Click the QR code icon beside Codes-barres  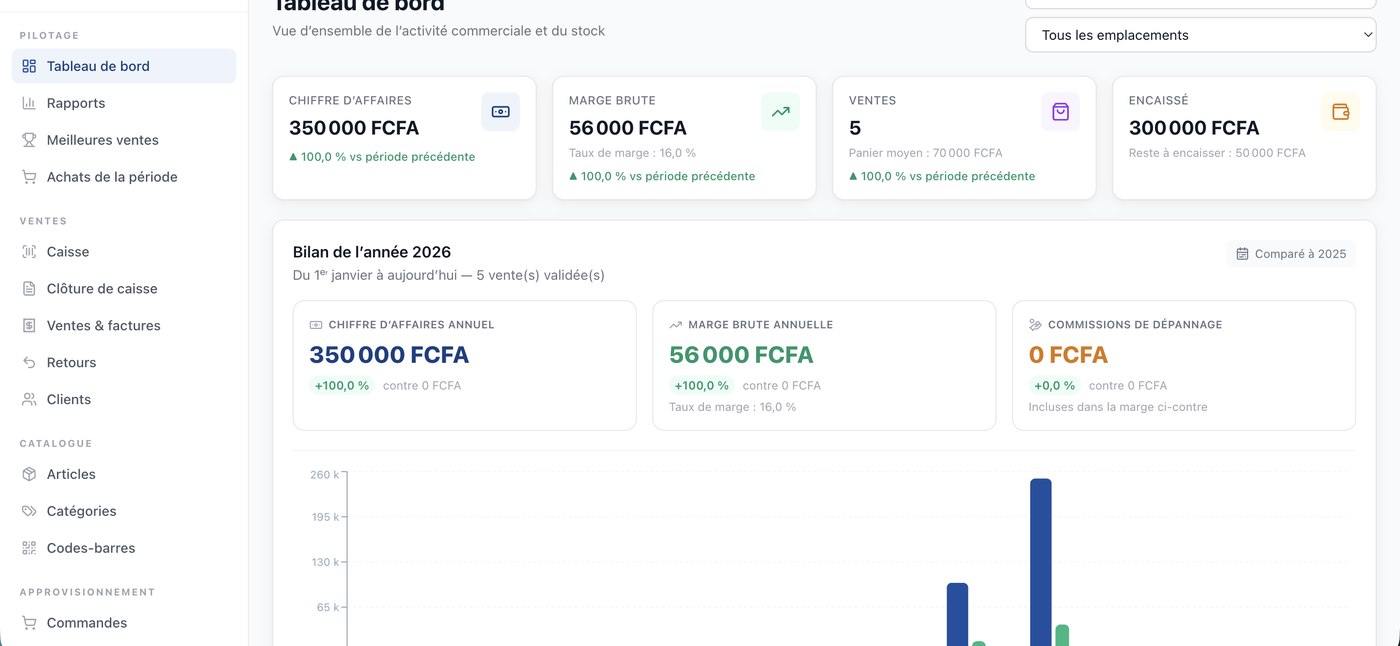[29, 548]
